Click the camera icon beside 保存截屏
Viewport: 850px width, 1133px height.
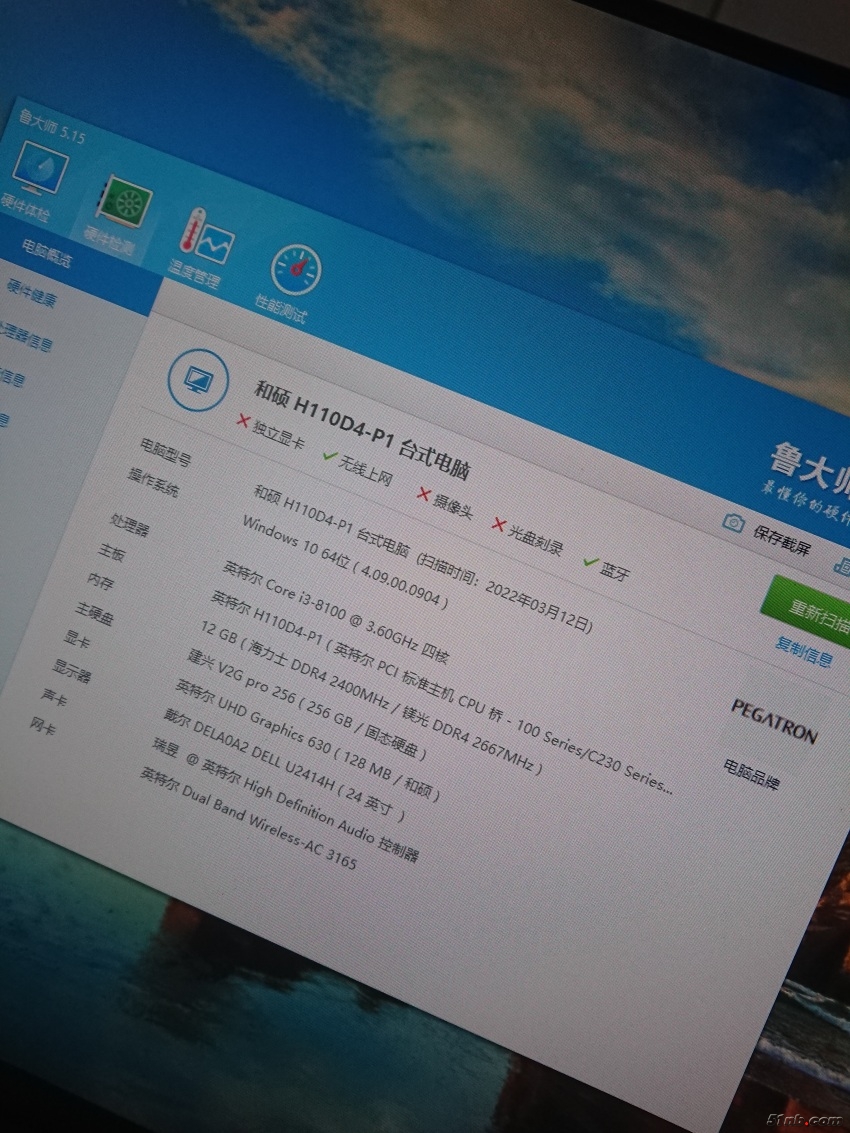[734, 522]
